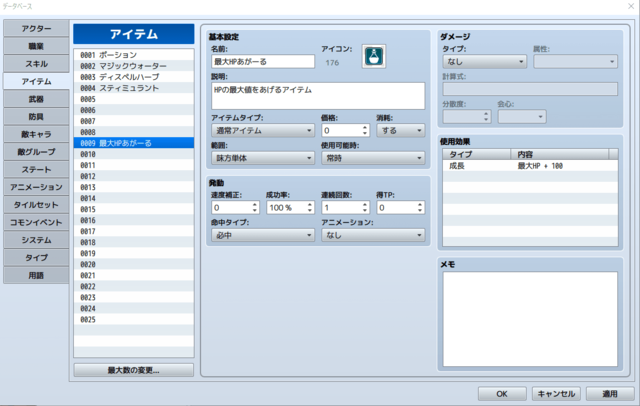The width and height of the screenshot is (640, 406).
Task: Click the メモ text area
Action: 530,319
